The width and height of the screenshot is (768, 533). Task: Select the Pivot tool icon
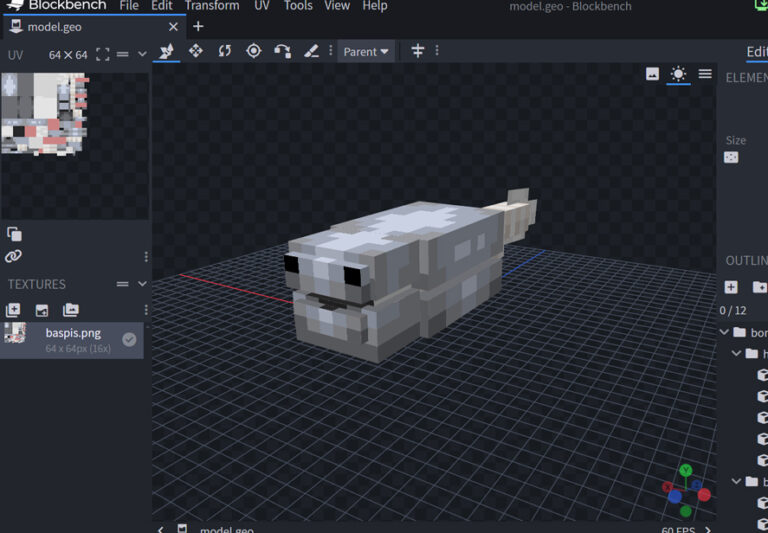coord(254,51)
